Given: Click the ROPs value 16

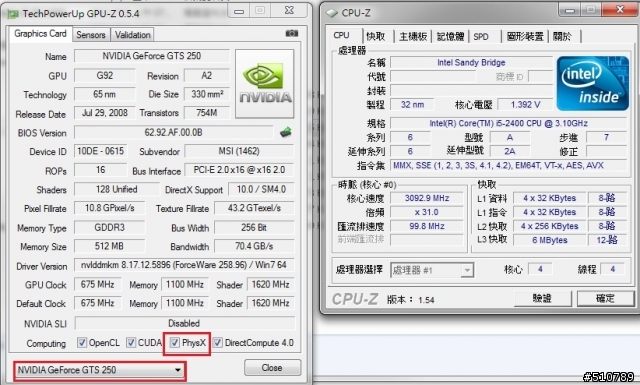Looking at the screenshot, I should [x=100, y=170].
